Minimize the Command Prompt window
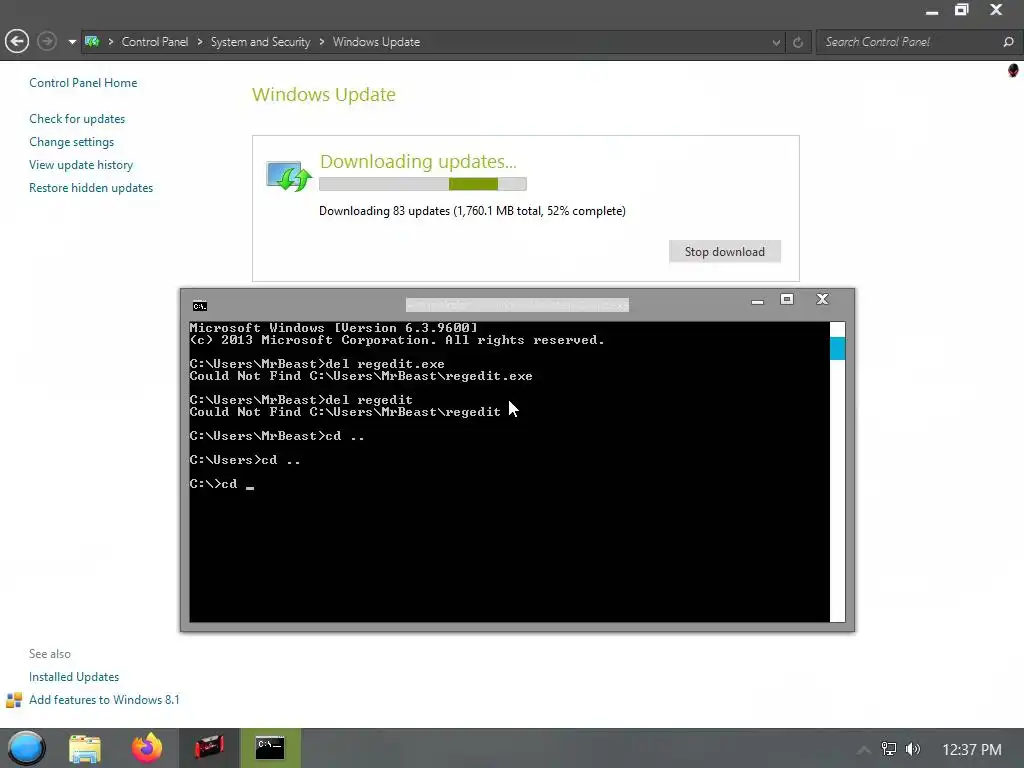This screenshot has height=768, width=1024. coord(758,301)
